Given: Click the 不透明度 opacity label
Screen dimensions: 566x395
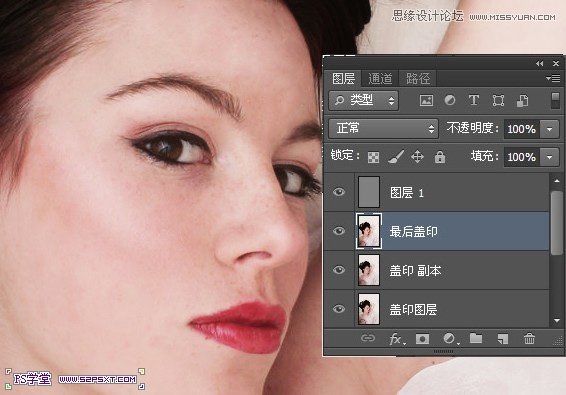Looking at the screenshot, I should click(473, 128).
